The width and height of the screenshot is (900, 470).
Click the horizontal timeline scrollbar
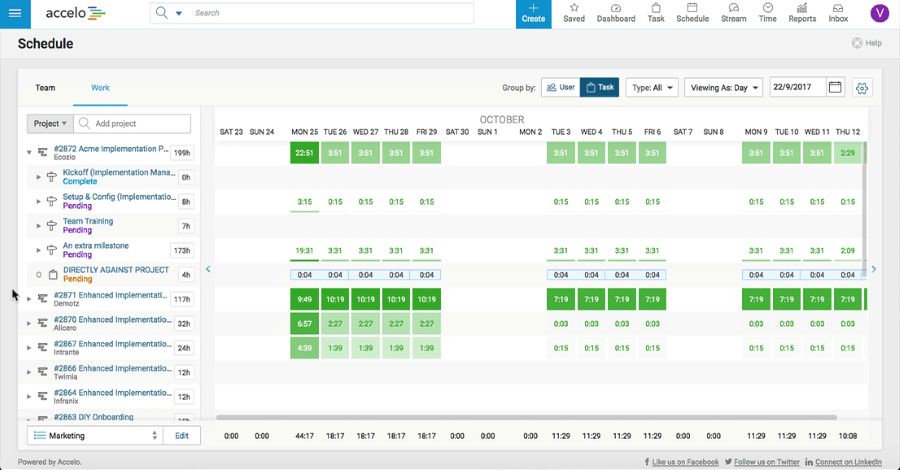pyautogui.click(x=526, y=417)
